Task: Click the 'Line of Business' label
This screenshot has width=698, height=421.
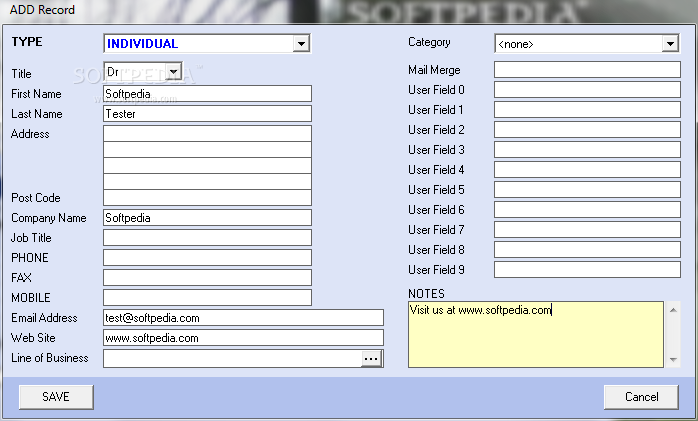Action: [49, 358]
